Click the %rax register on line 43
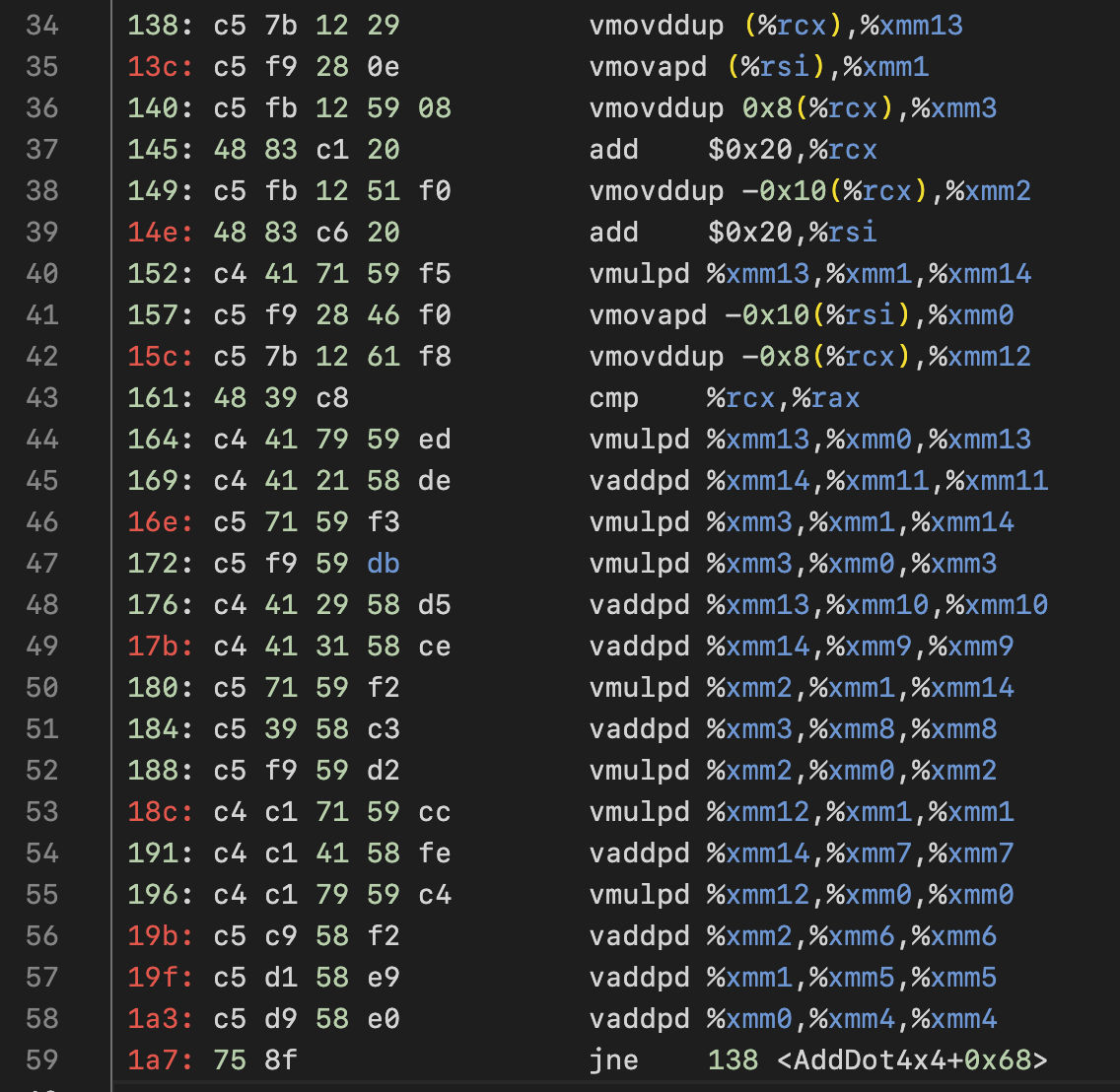 [826, 397]
